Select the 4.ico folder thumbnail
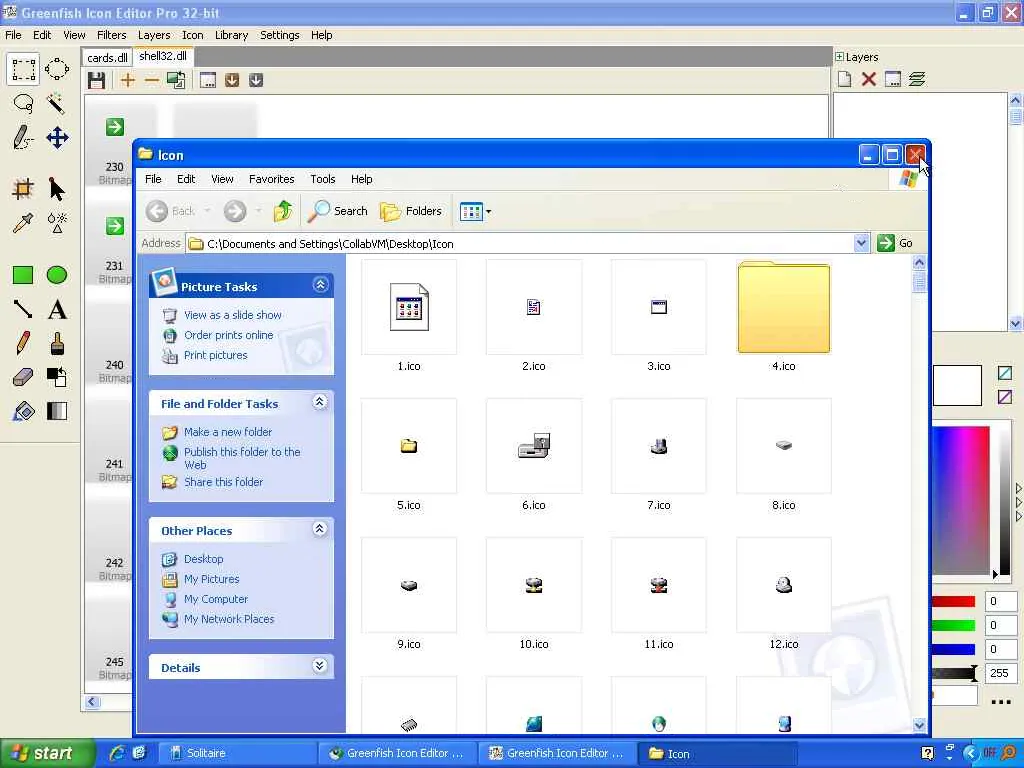1024x768 pixels. (x=784, y=307)
